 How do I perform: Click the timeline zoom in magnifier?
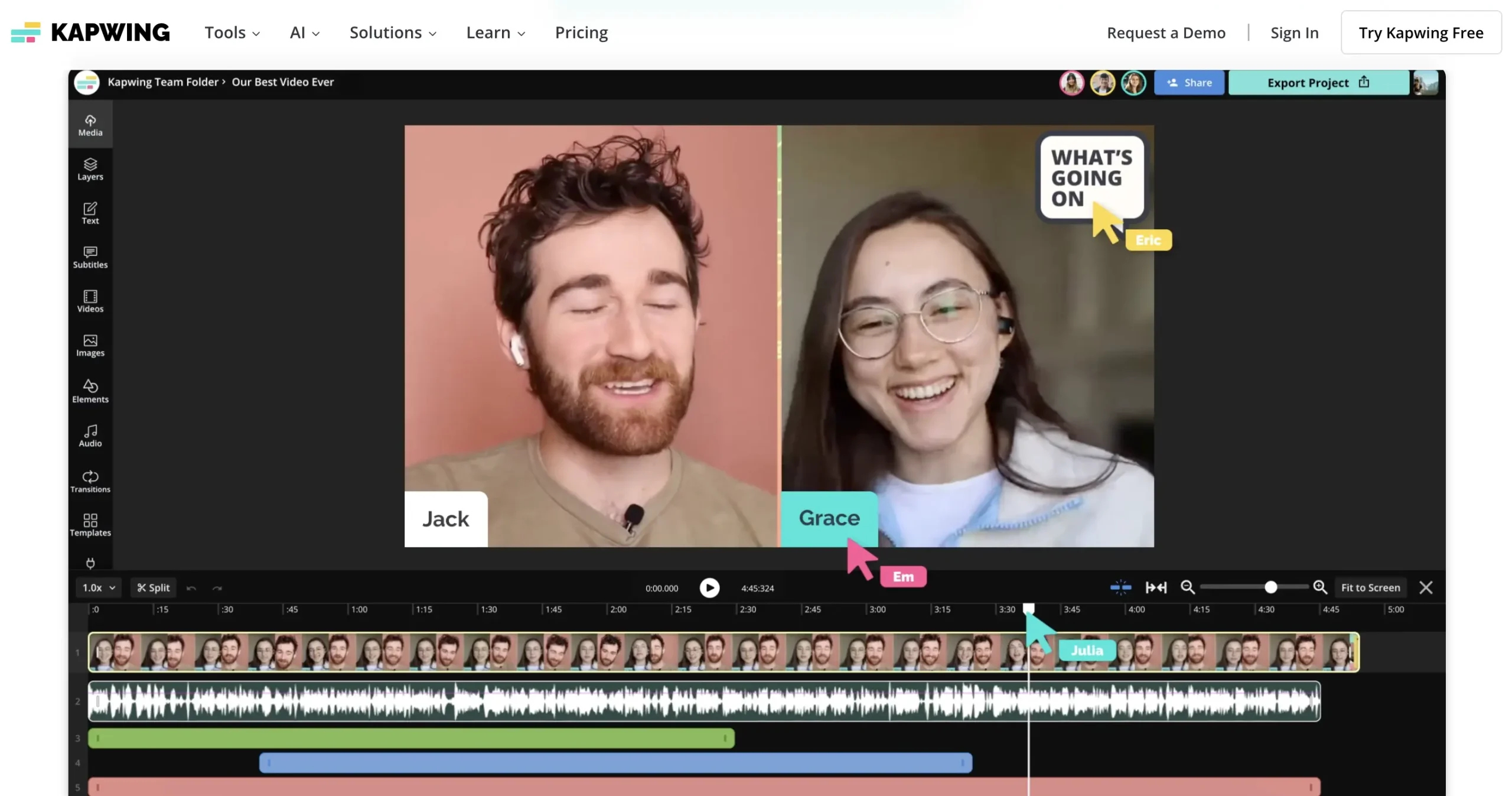(1319, 587)
